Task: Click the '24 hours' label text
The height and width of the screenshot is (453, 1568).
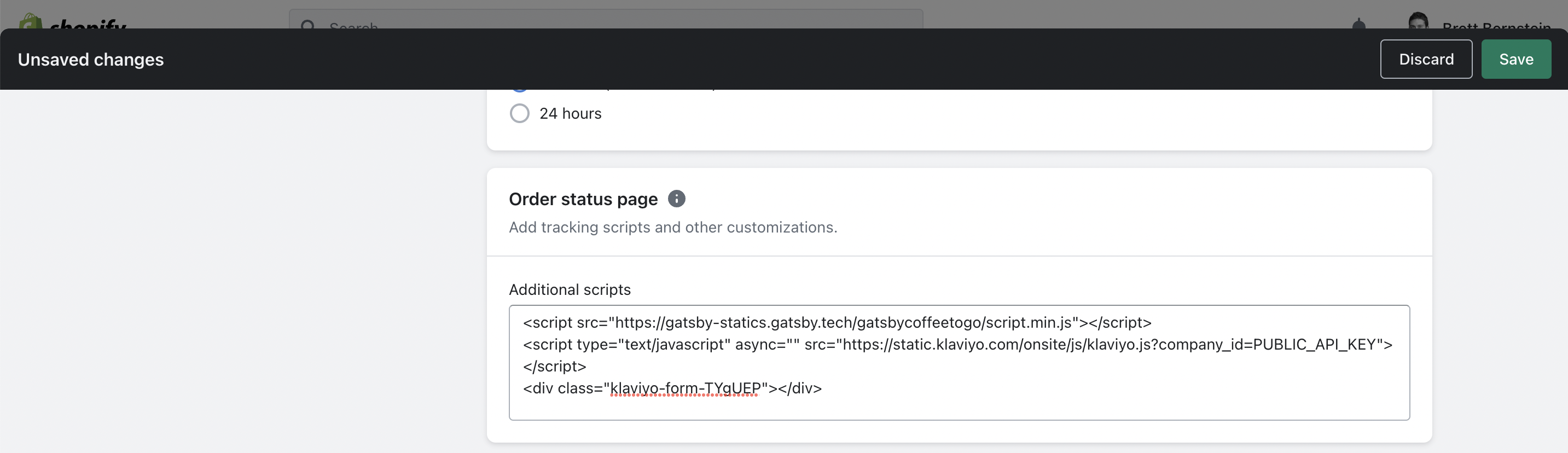Action: [x=570, y=113]
